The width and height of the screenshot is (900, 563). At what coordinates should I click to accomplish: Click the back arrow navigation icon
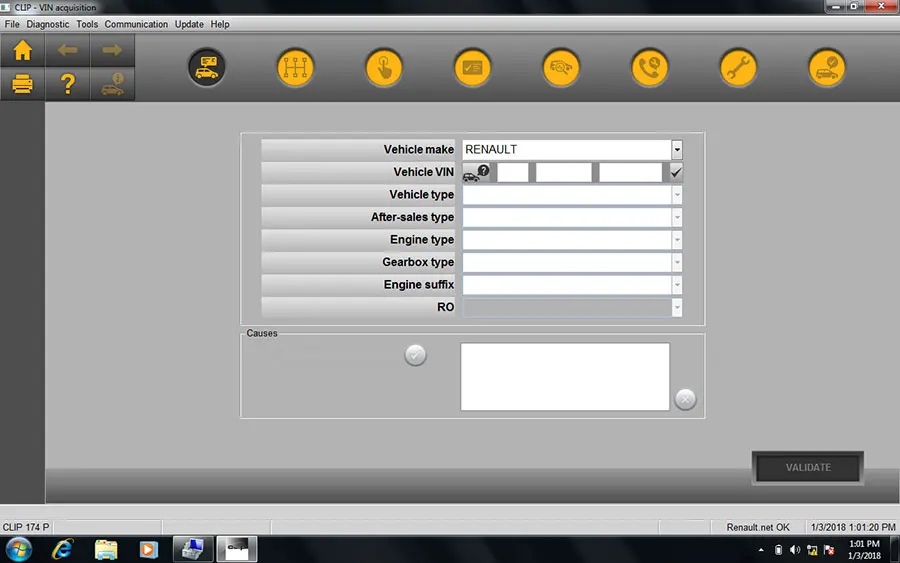(67, 51)
